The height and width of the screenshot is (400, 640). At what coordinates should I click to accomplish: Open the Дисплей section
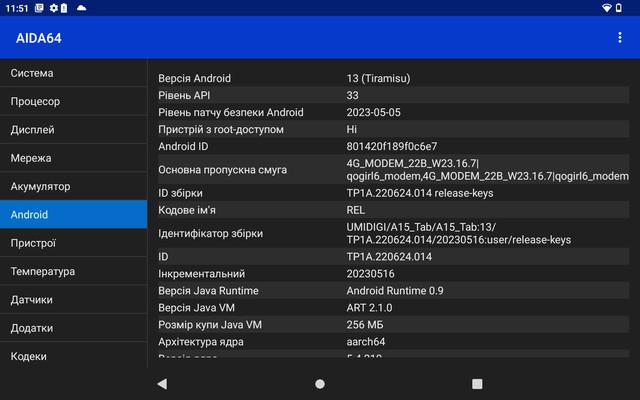[x=73, y=129]
